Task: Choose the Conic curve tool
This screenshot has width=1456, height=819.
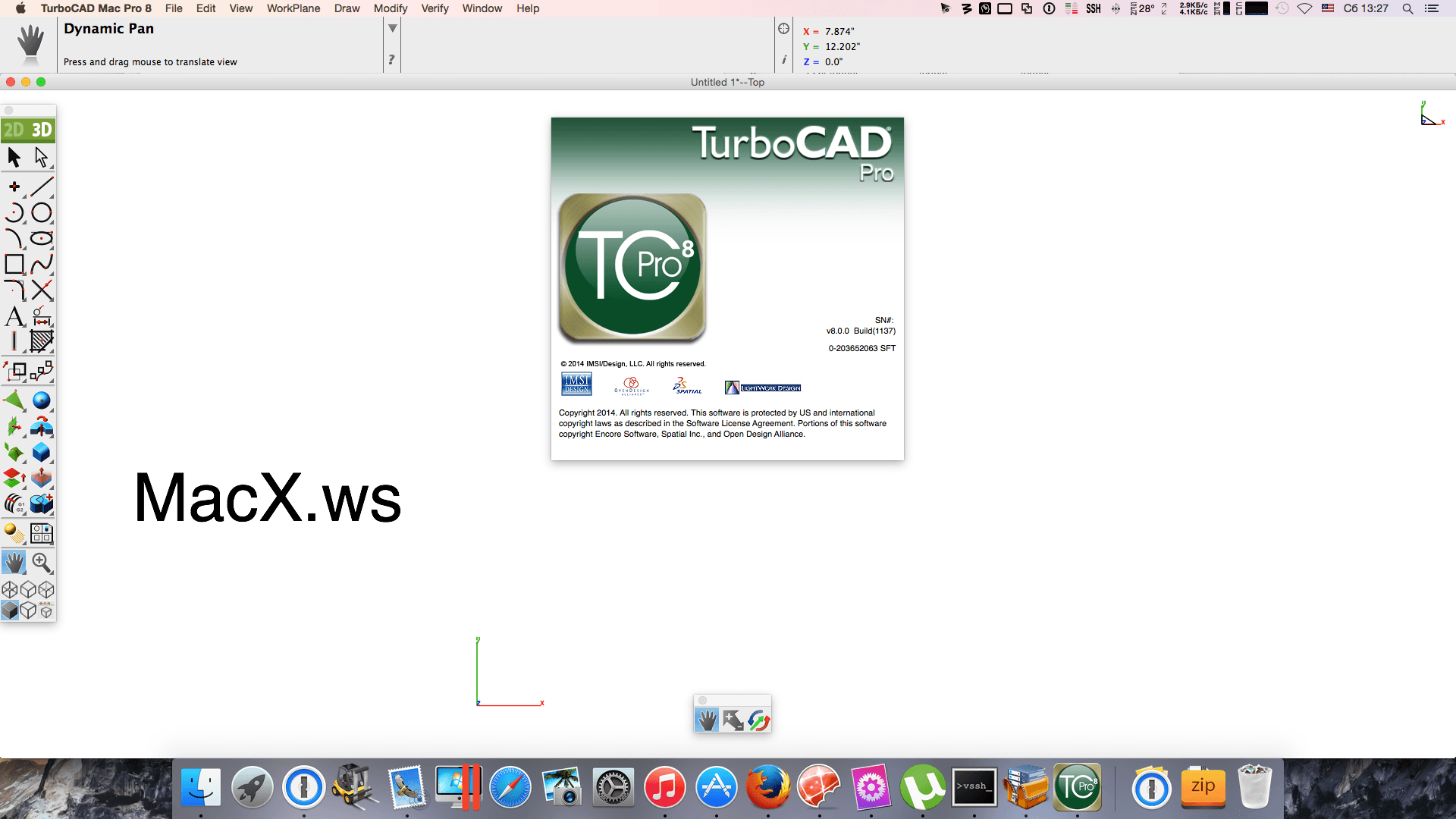Action: [x=14, y=239]
